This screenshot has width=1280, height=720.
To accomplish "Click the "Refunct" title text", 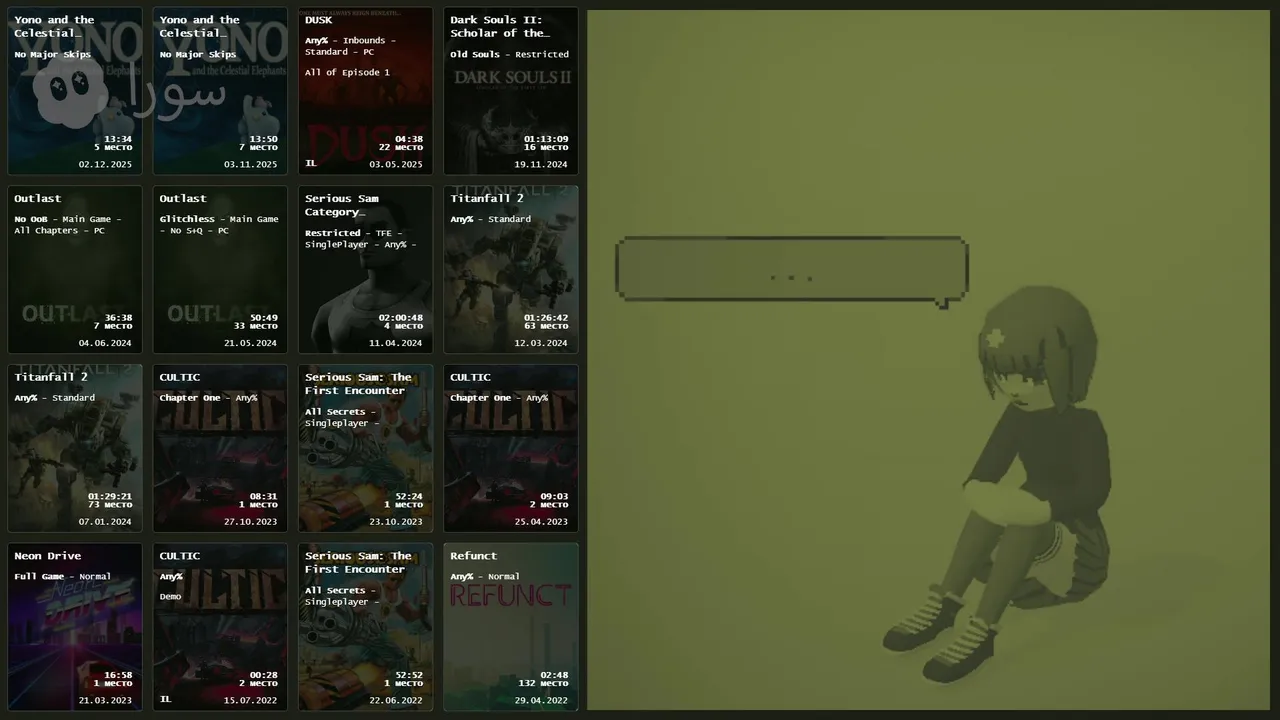I will tap(473, 556).
